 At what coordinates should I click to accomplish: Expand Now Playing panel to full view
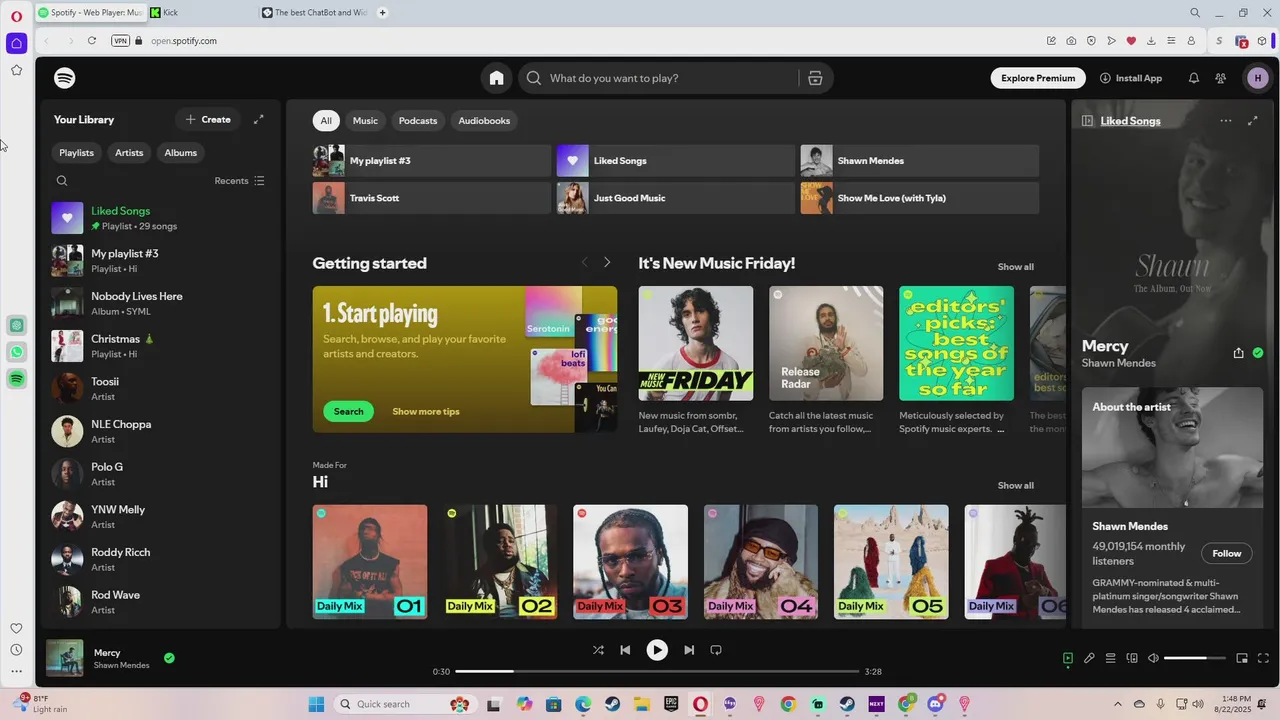coord(1252,121)
